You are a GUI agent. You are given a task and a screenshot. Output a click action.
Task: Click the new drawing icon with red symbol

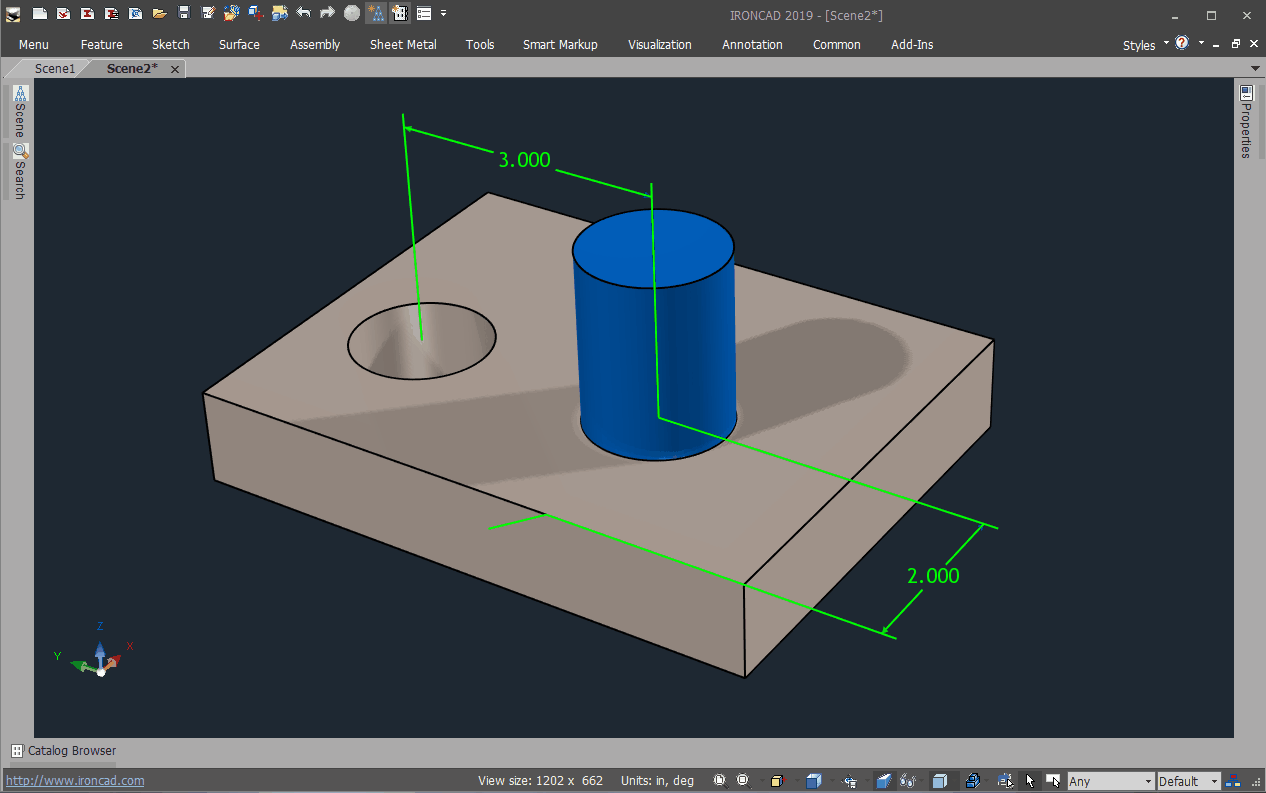tap(63, 14)
